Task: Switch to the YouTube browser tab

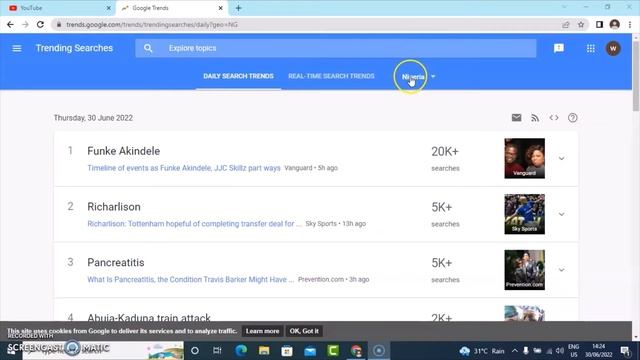Action: [x=58, y=8]
